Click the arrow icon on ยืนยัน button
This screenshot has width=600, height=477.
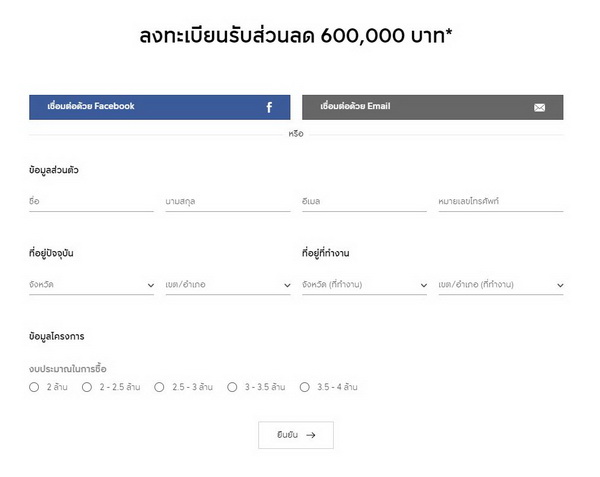point(311,435)
